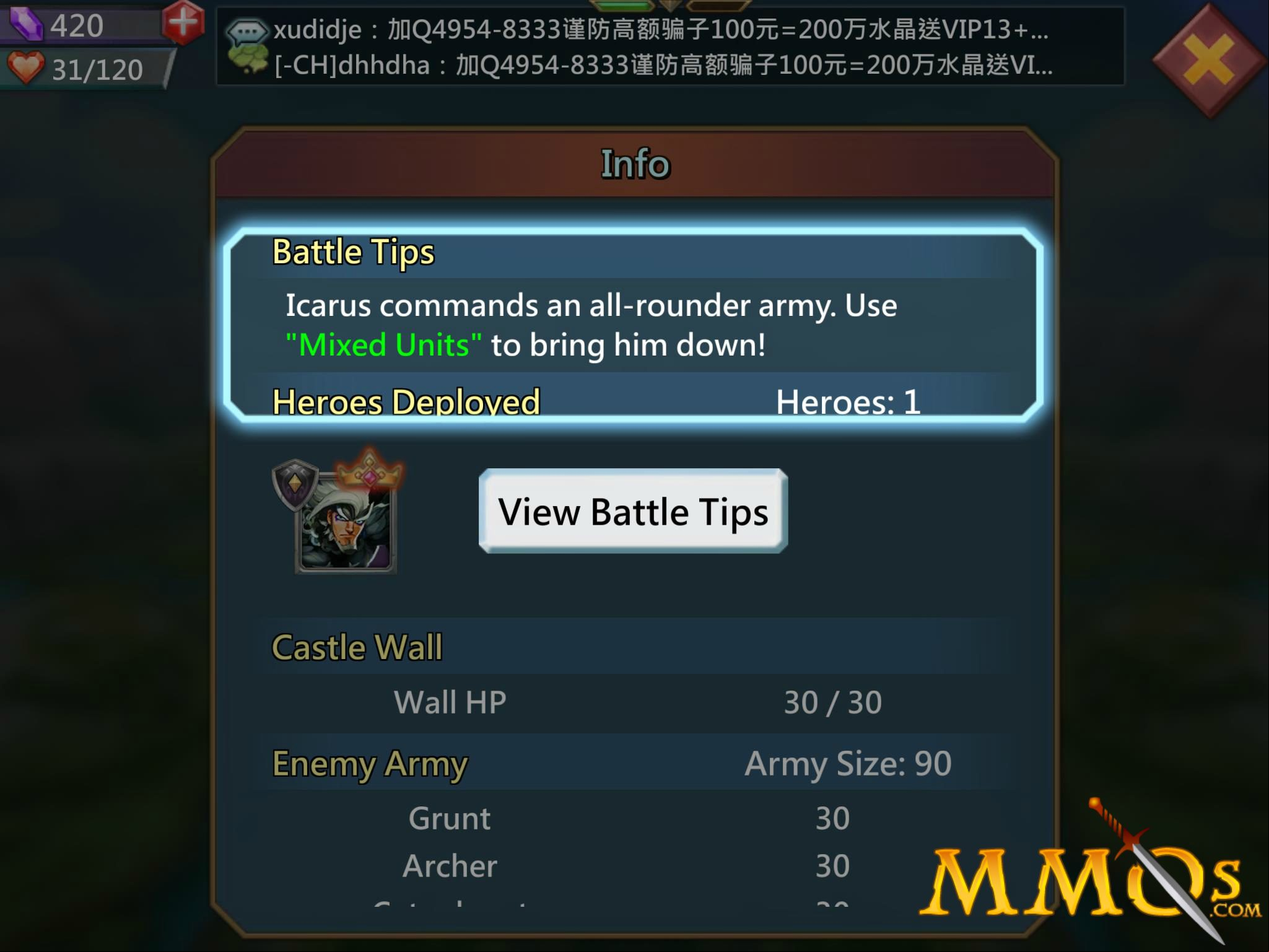Screen dimensions: 1269x952
Task: Tap the heart energy icon
Action: pyautogui.click(x=25, y=68)
